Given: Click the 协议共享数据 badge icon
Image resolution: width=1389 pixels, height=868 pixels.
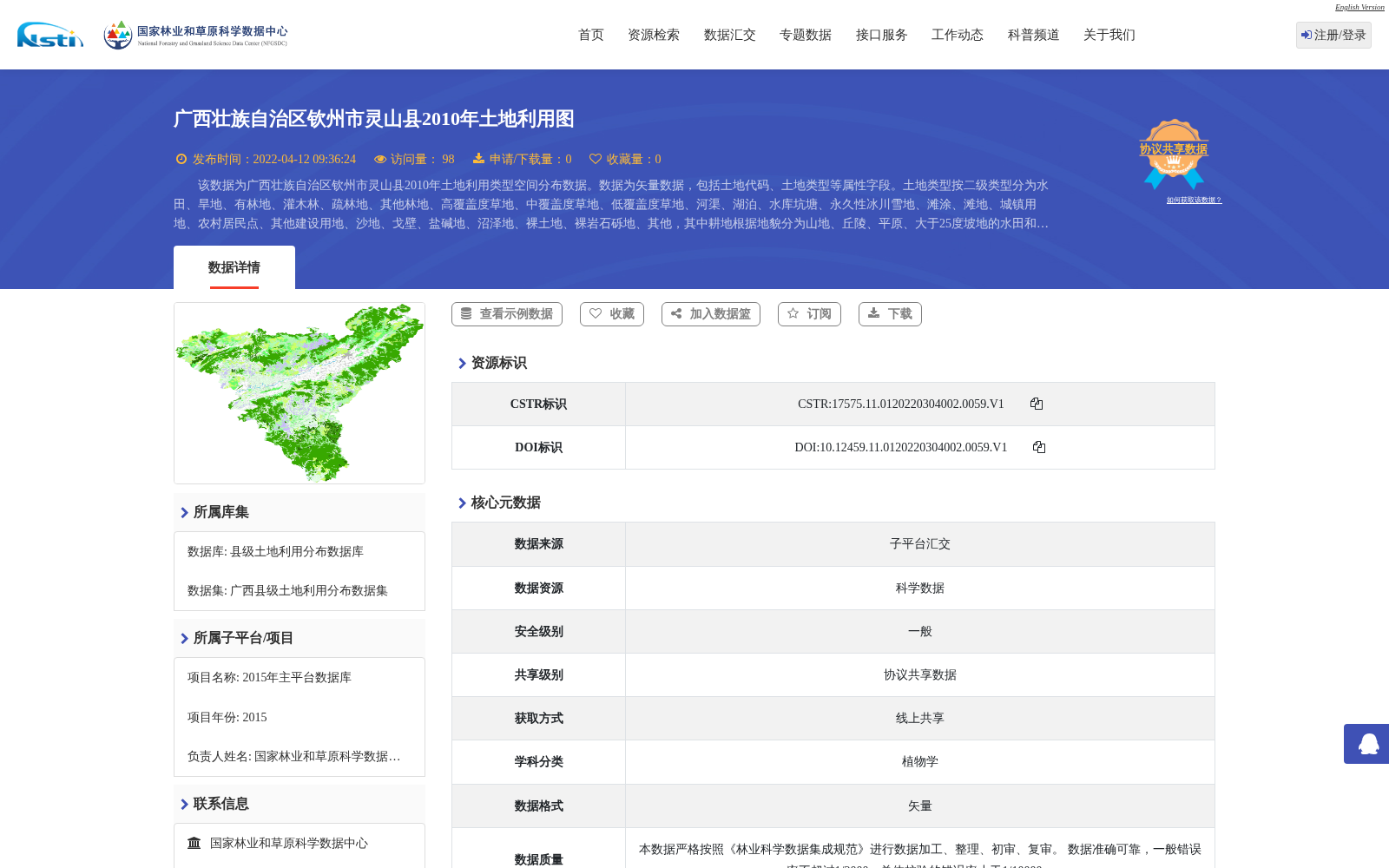Looking at the screenshot, I should 1174,154.
